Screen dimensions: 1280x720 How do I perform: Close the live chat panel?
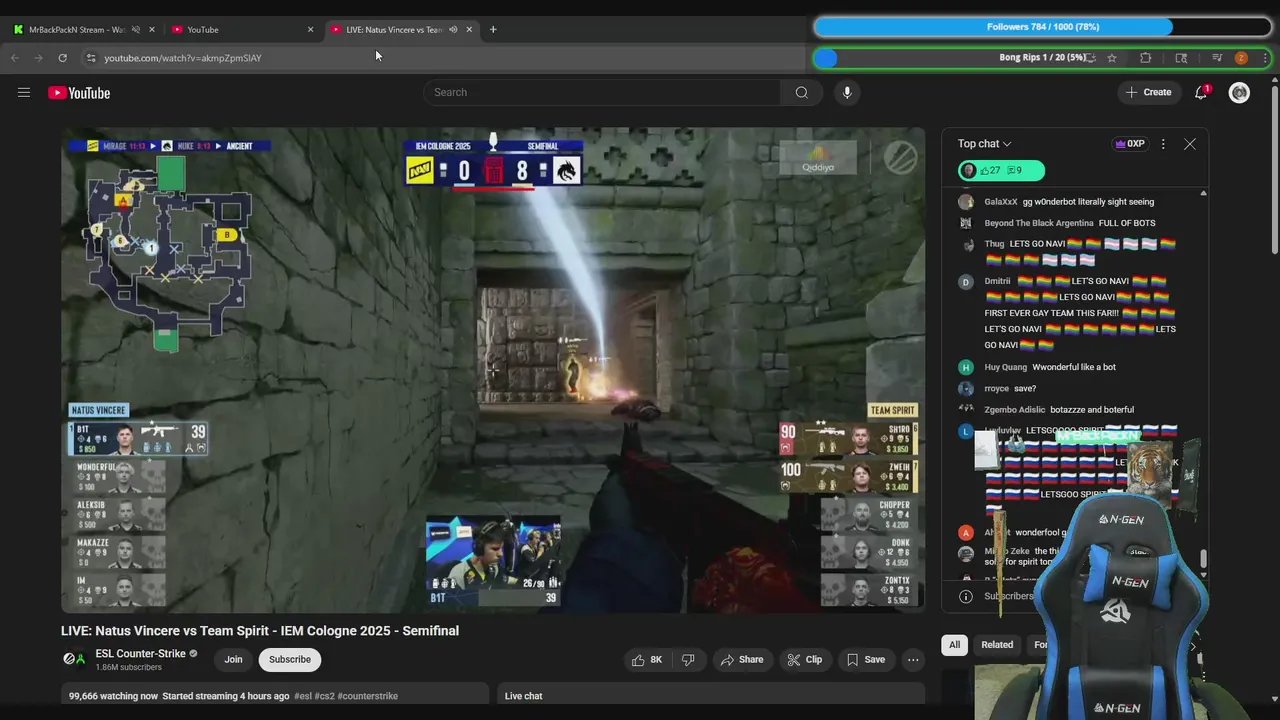click(x=1190, y=144)
